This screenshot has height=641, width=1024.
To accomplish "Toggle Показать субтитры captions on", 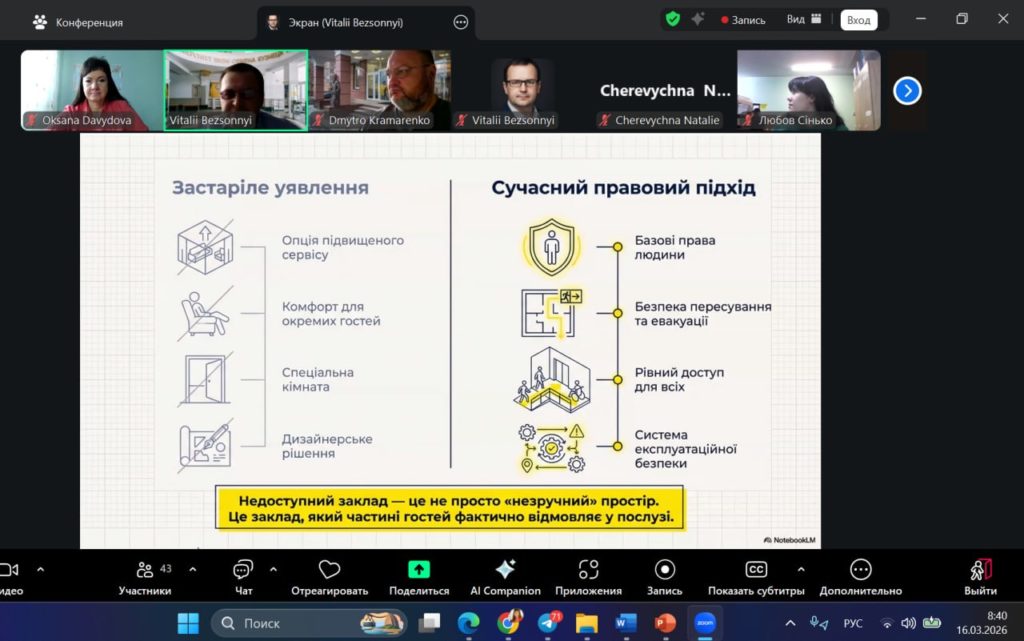I will click(757, 570).
